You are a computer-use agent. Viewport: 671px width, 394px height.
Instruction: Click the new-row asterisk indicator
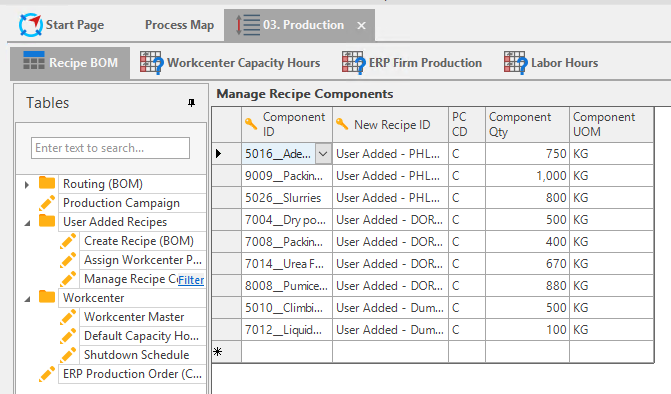pyautogui.click(x=217, y=352)
